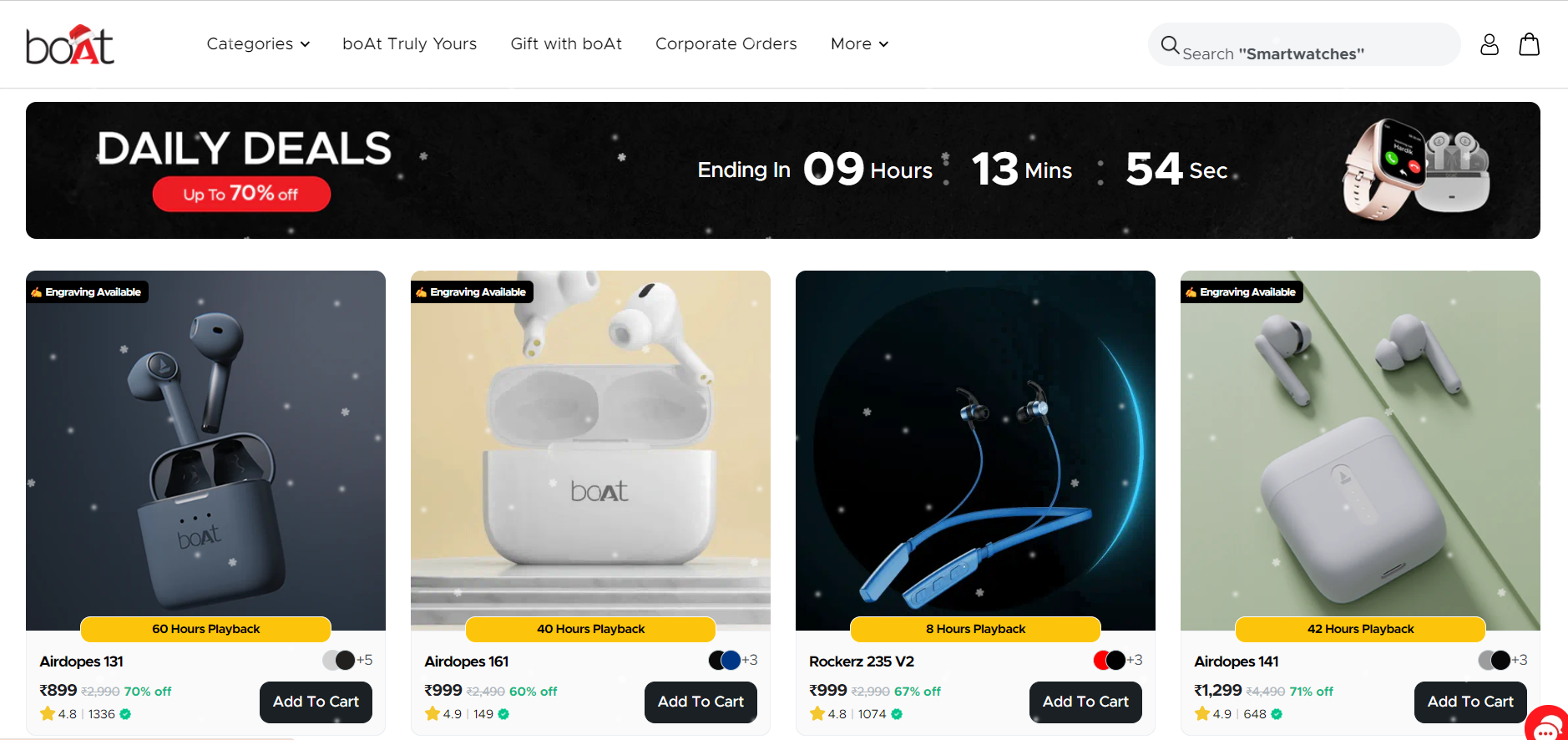Click Airdopes 131 star rating icon

click(48, 714)
